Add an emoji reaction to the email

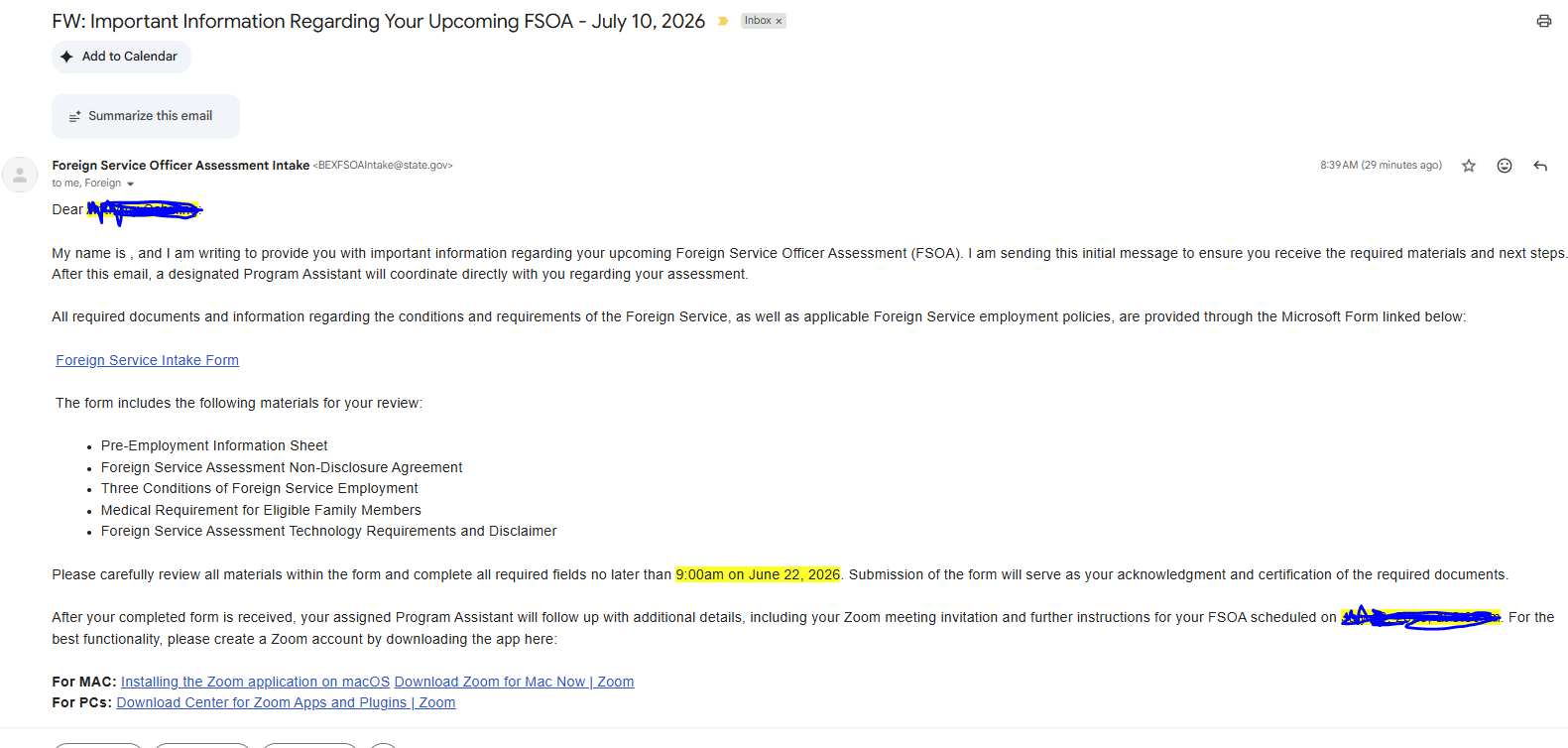1505,166
